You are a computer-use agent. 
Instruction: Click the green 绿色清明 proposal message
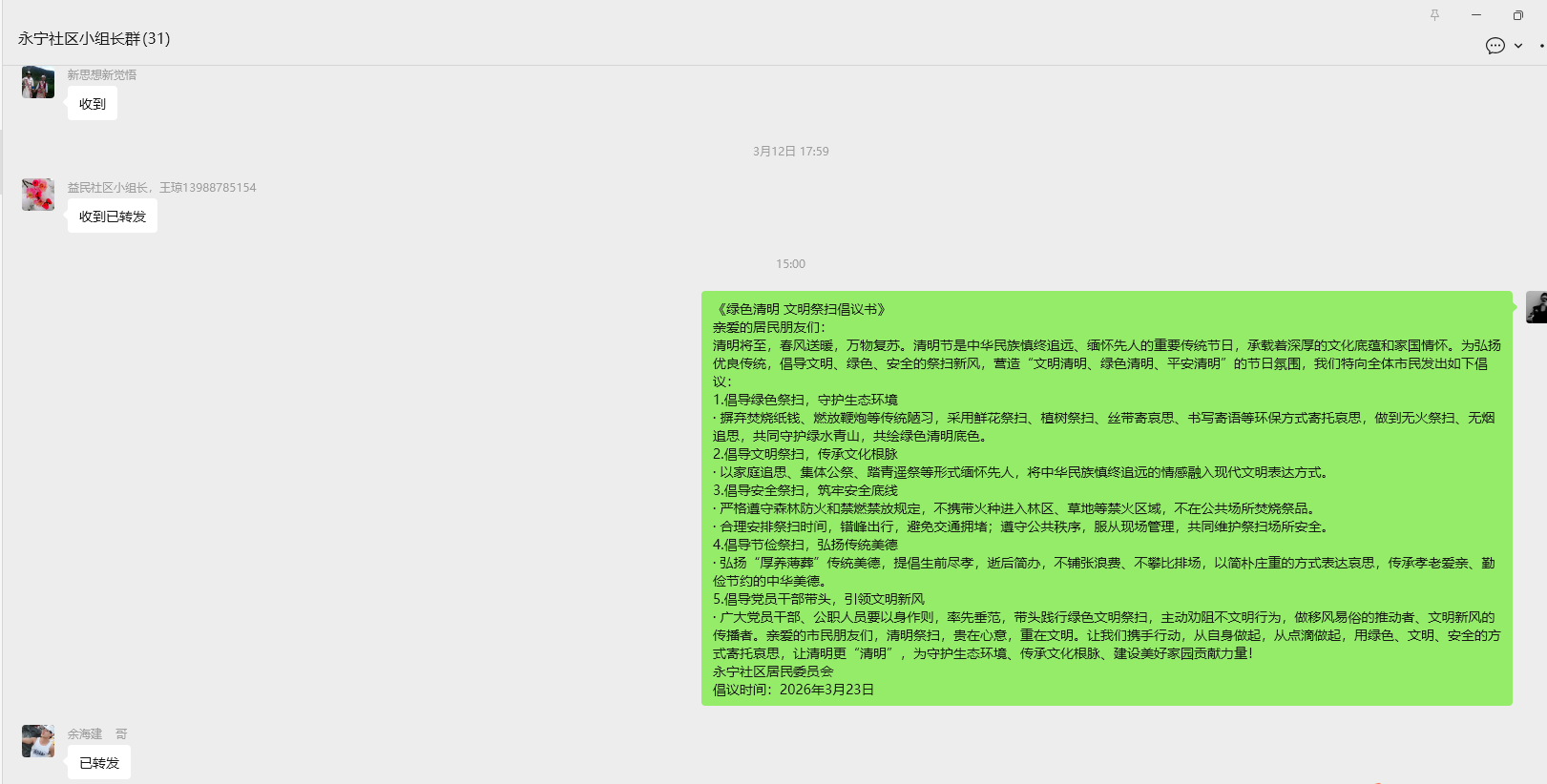pos(1106,498)
